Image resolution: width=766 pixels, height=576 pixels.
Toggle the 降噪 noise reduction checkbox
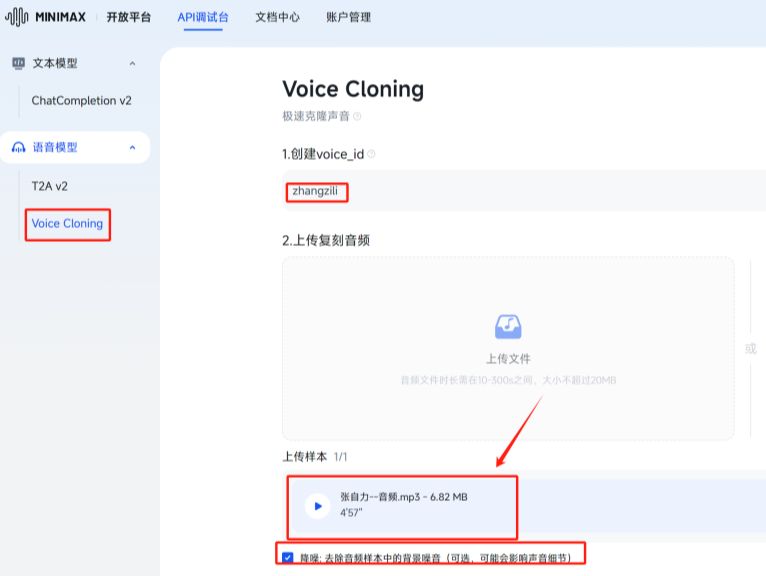[288, 556]
